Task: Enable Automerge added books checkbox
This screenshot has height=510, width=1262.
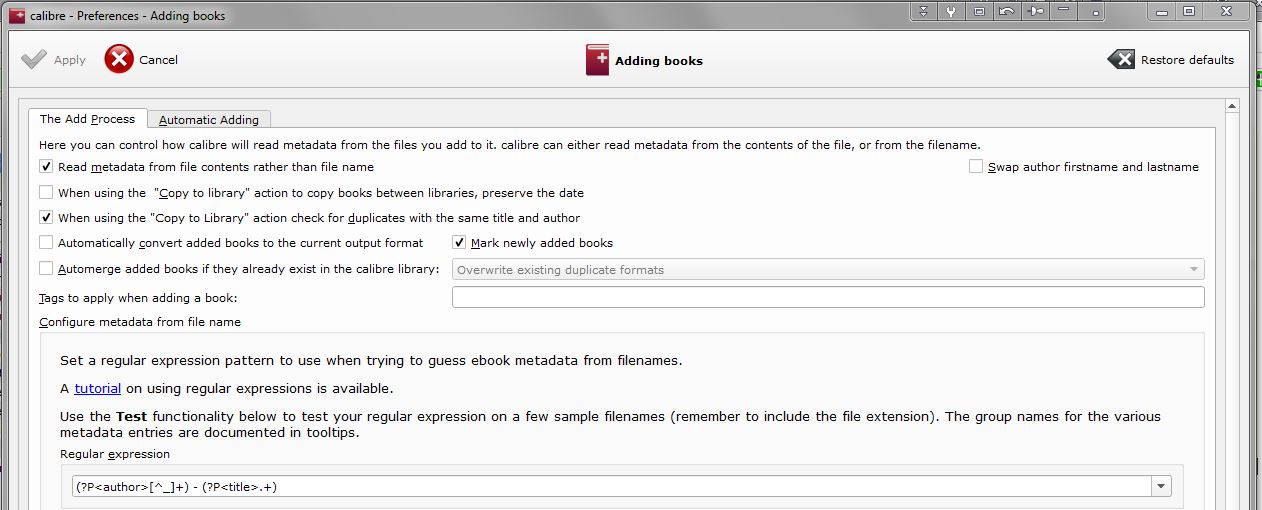Action: pyautogui.click(x=46, y=268)
